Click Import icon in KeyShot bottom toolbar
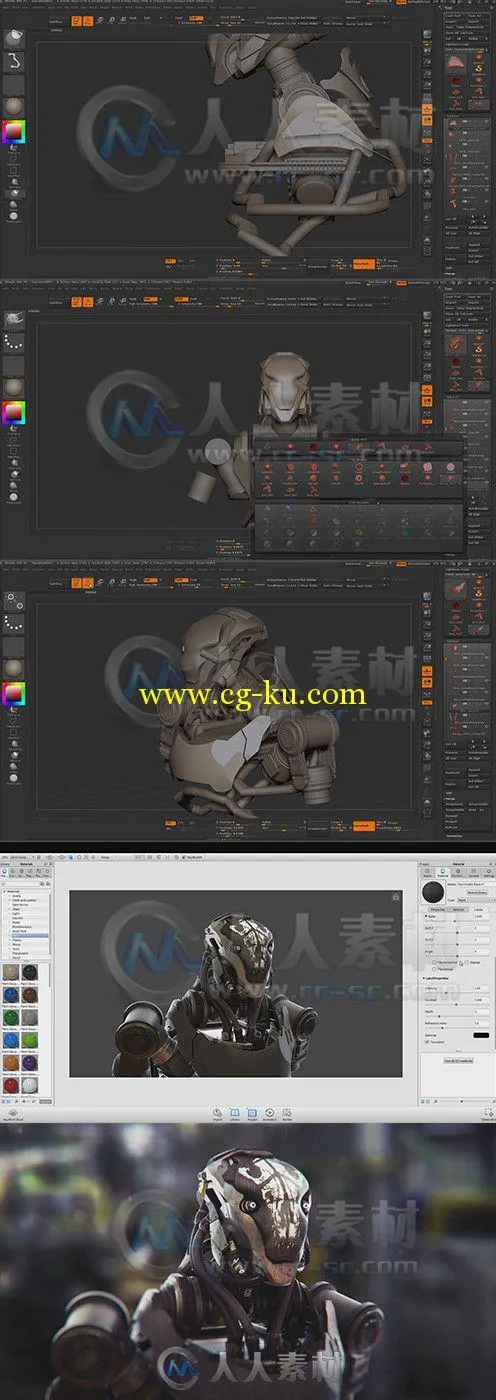 tap(217, 1112)
